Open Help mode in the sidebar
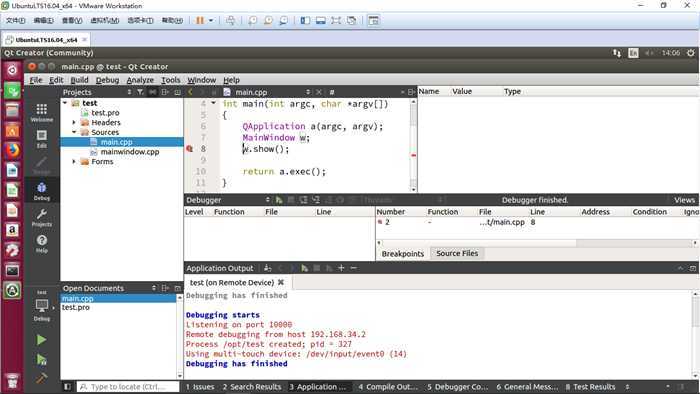 point(42,244)
